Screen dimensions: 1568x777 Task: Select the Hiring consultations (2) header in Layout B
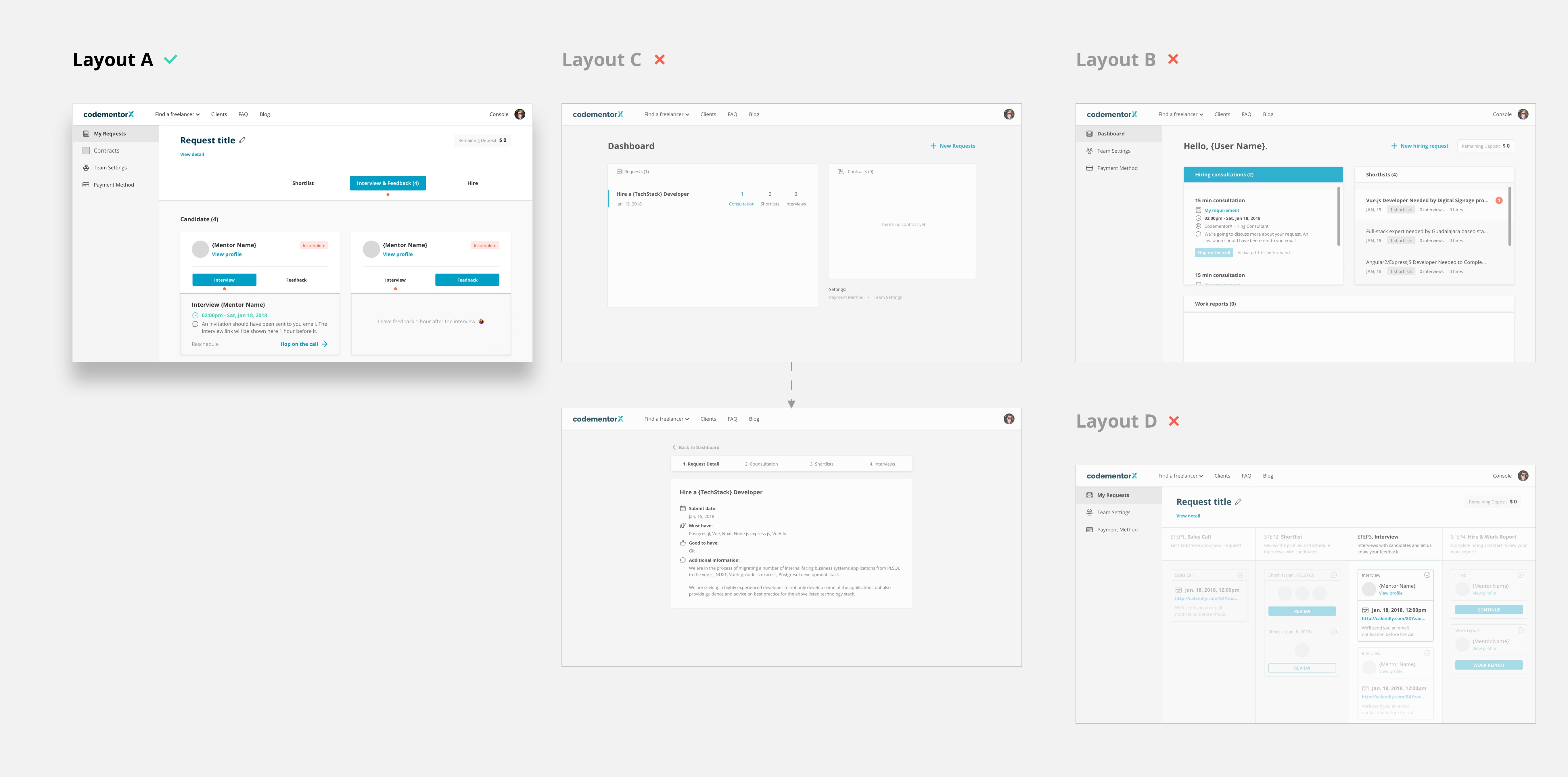click(x=1263, y=175)
